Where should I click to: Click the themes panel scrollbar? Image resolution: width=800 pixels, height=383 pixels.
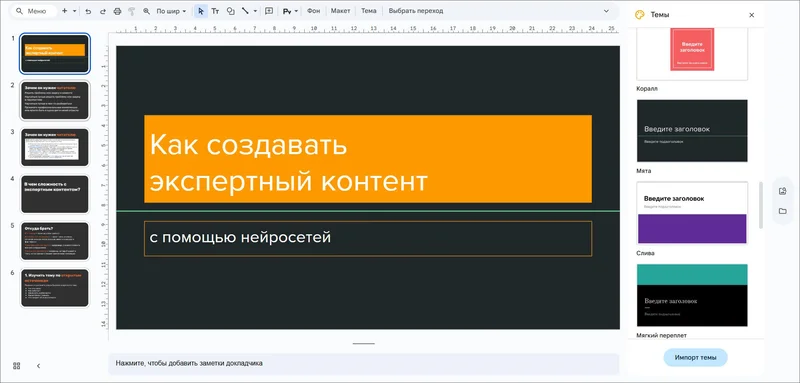point(761,205)
